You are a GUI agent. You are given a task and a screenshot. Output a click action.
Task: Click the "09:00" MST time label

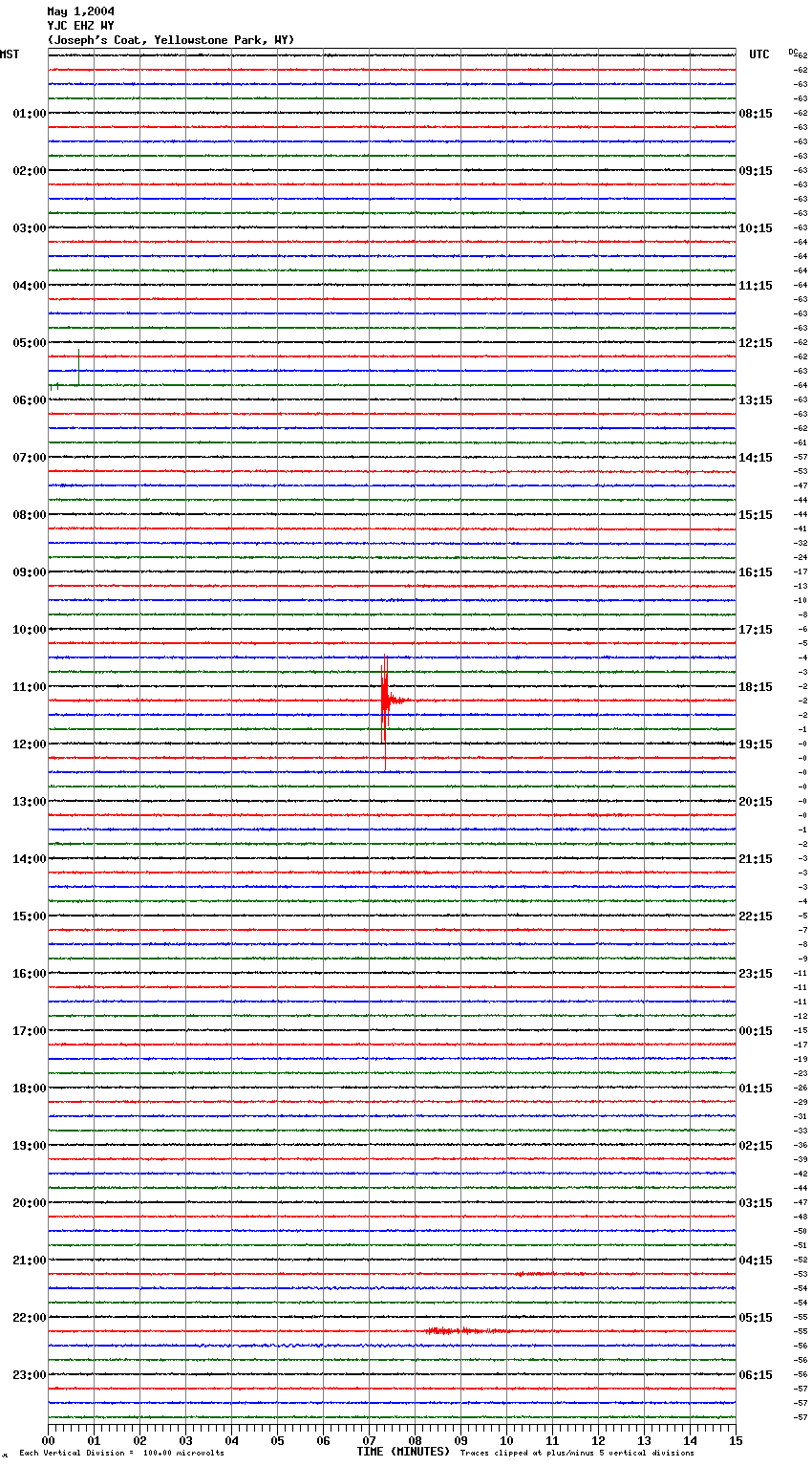(30, 572)
